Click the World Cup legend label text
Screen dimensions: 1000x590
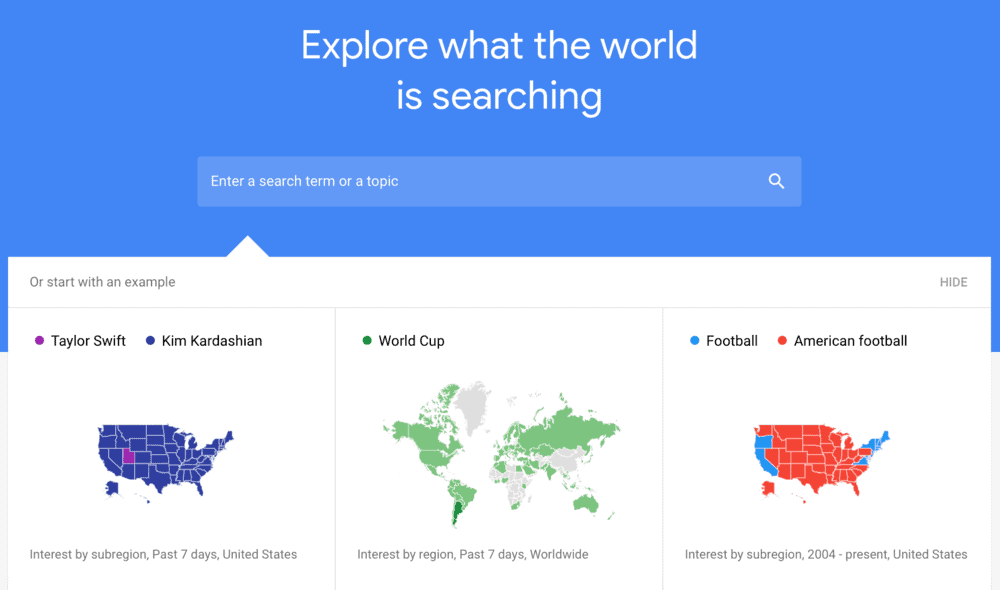coord(411,340)
